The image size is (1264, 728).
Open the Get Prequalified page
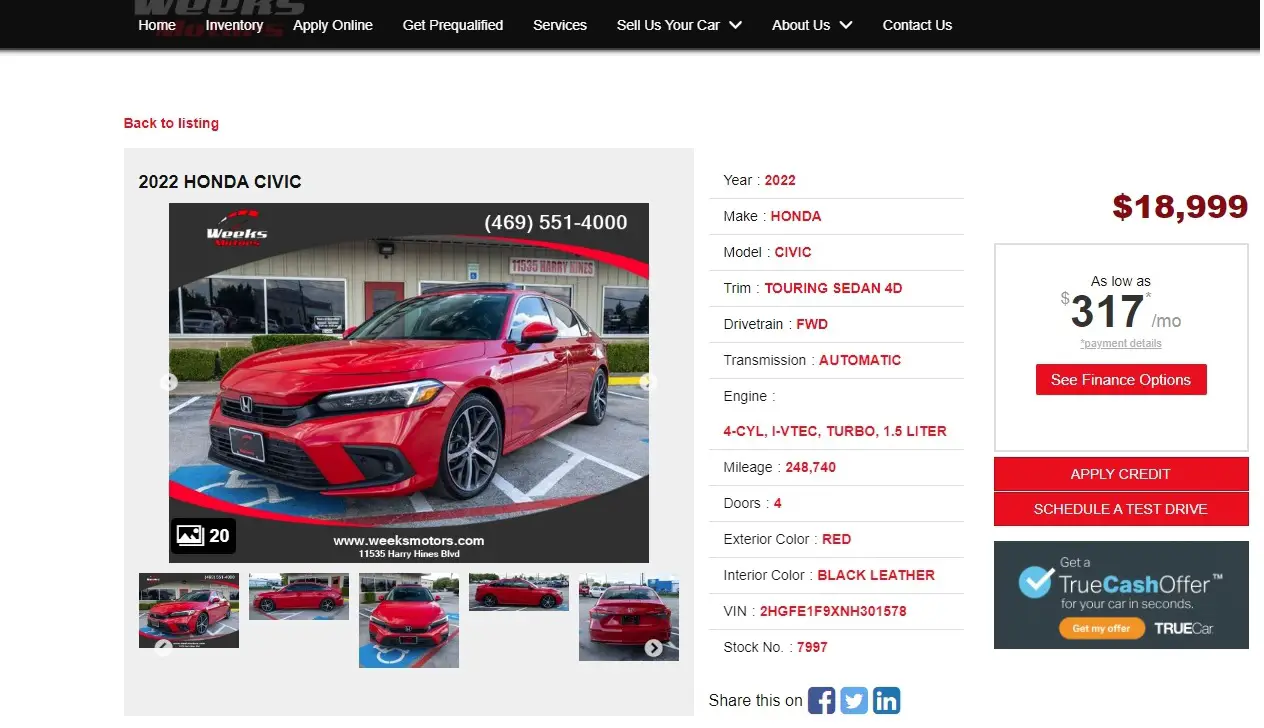pos(453,25)
